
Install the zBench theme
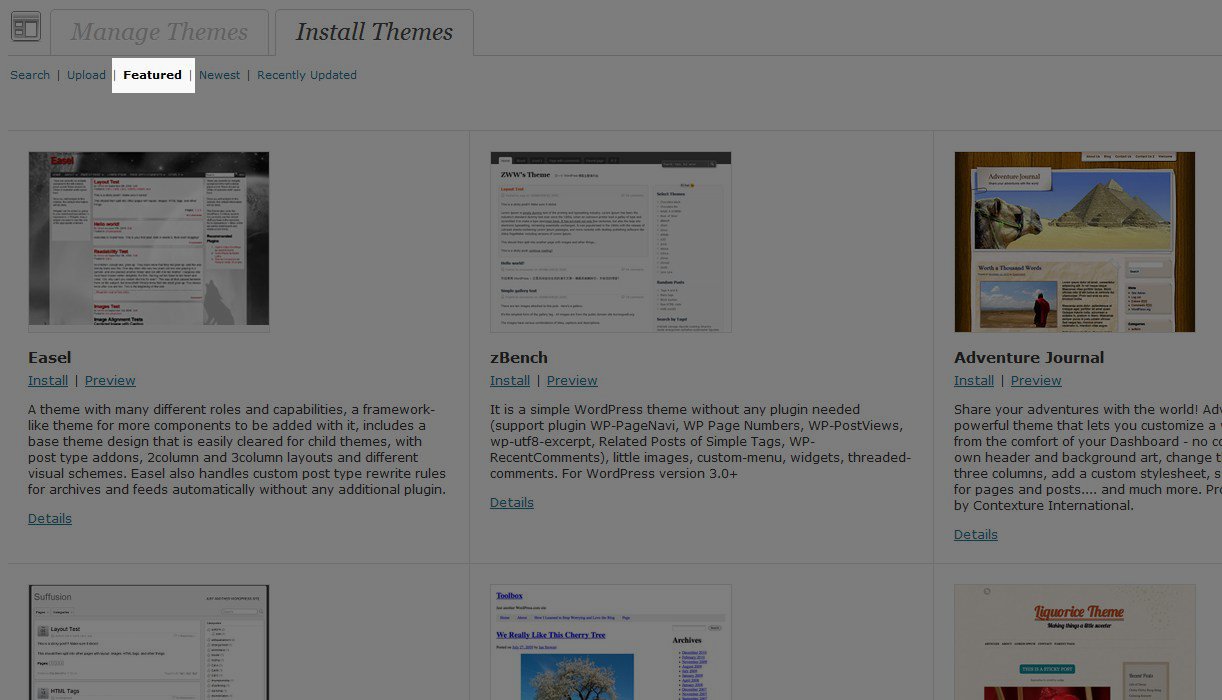coord(510,381)
